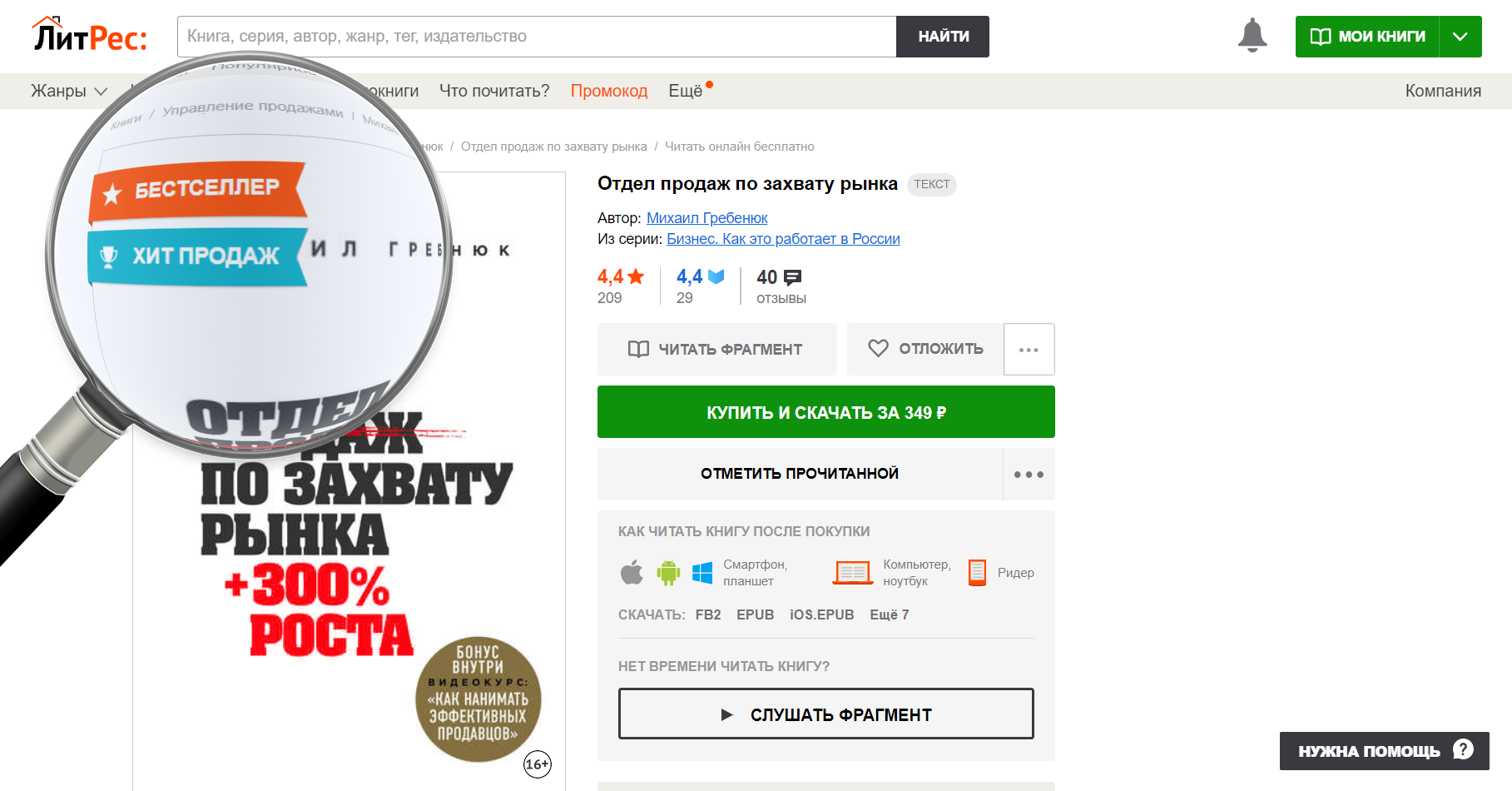Expand the МОИ КНИГИ dropdown arrow

[x=1460, y=37]
